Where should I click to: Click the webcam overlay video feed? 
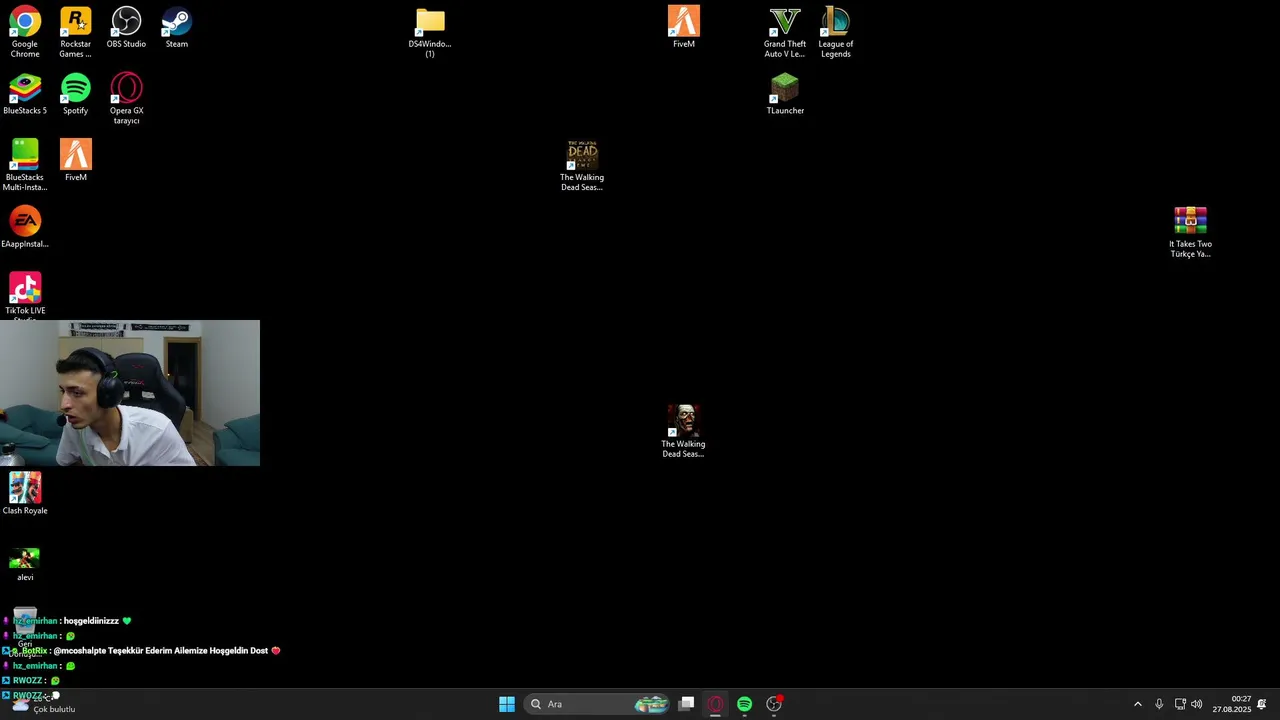pos(130,393)
